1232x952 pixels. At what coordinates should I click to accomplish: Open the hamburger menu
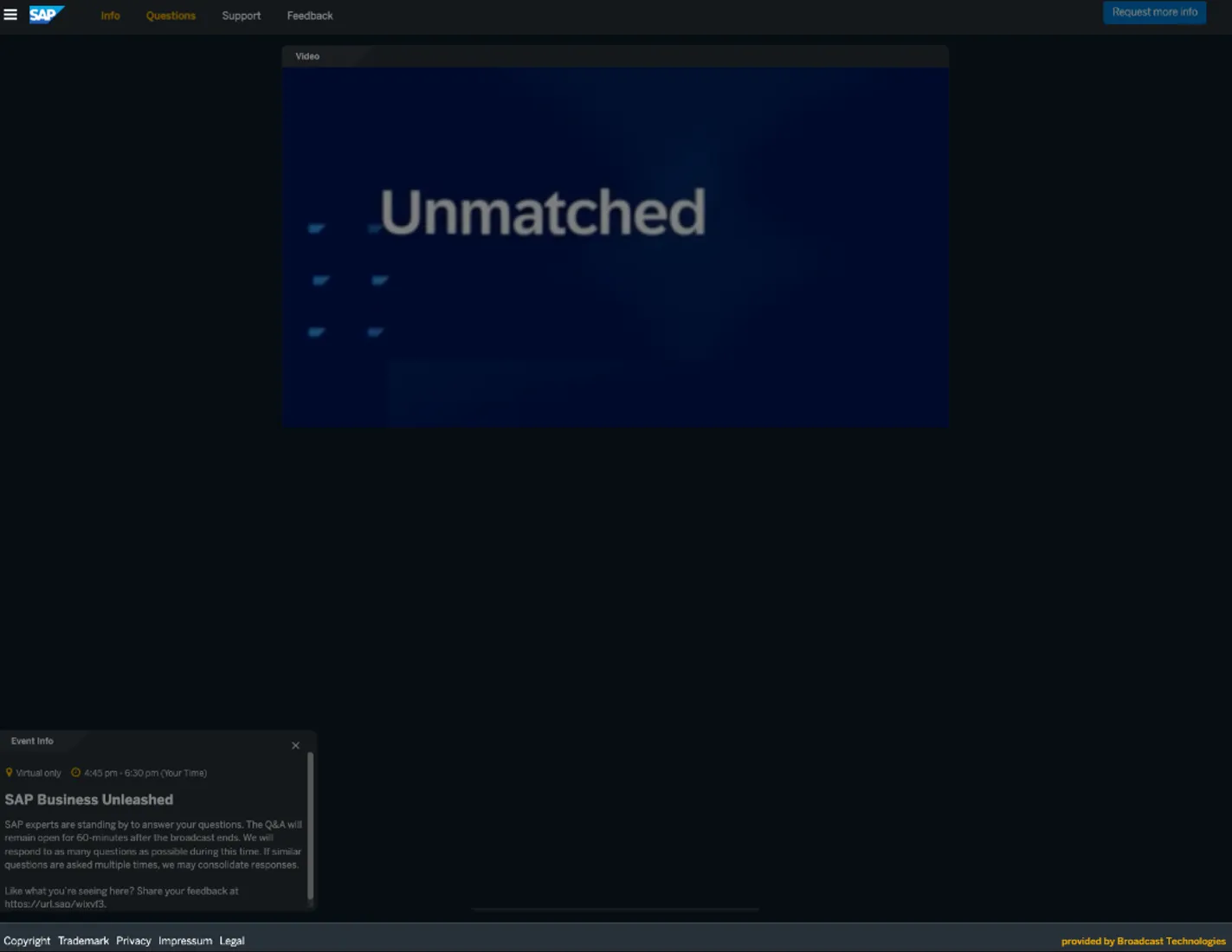point(10,15)
